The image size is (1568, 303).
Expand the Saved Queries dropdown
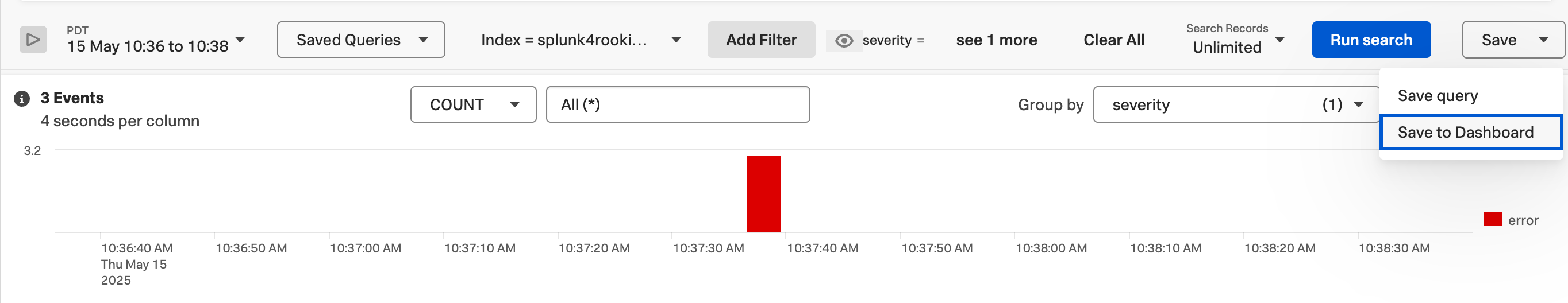pyautogui.click(x=360, y=40)
